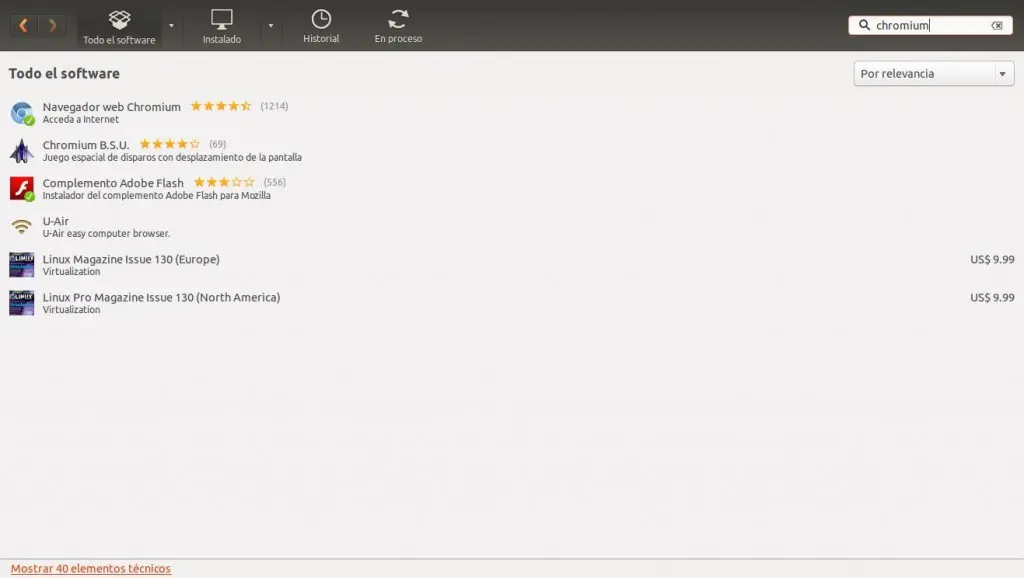Screen dimensions: 1024x578
Task: Click the Juego espacial de disparos description
Action: click(x=172, y=157)
